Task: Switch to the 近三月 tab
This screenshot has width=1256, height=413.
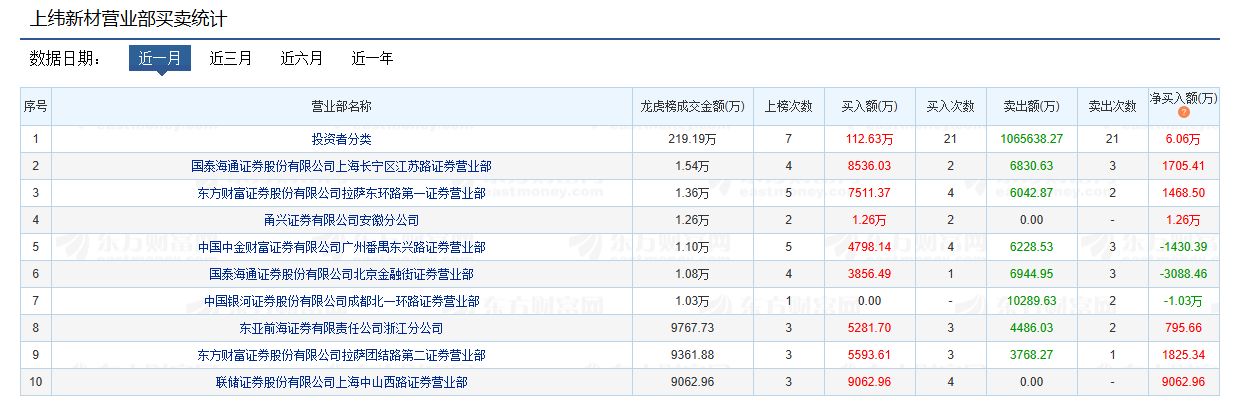Action: (x=230, y=59)
